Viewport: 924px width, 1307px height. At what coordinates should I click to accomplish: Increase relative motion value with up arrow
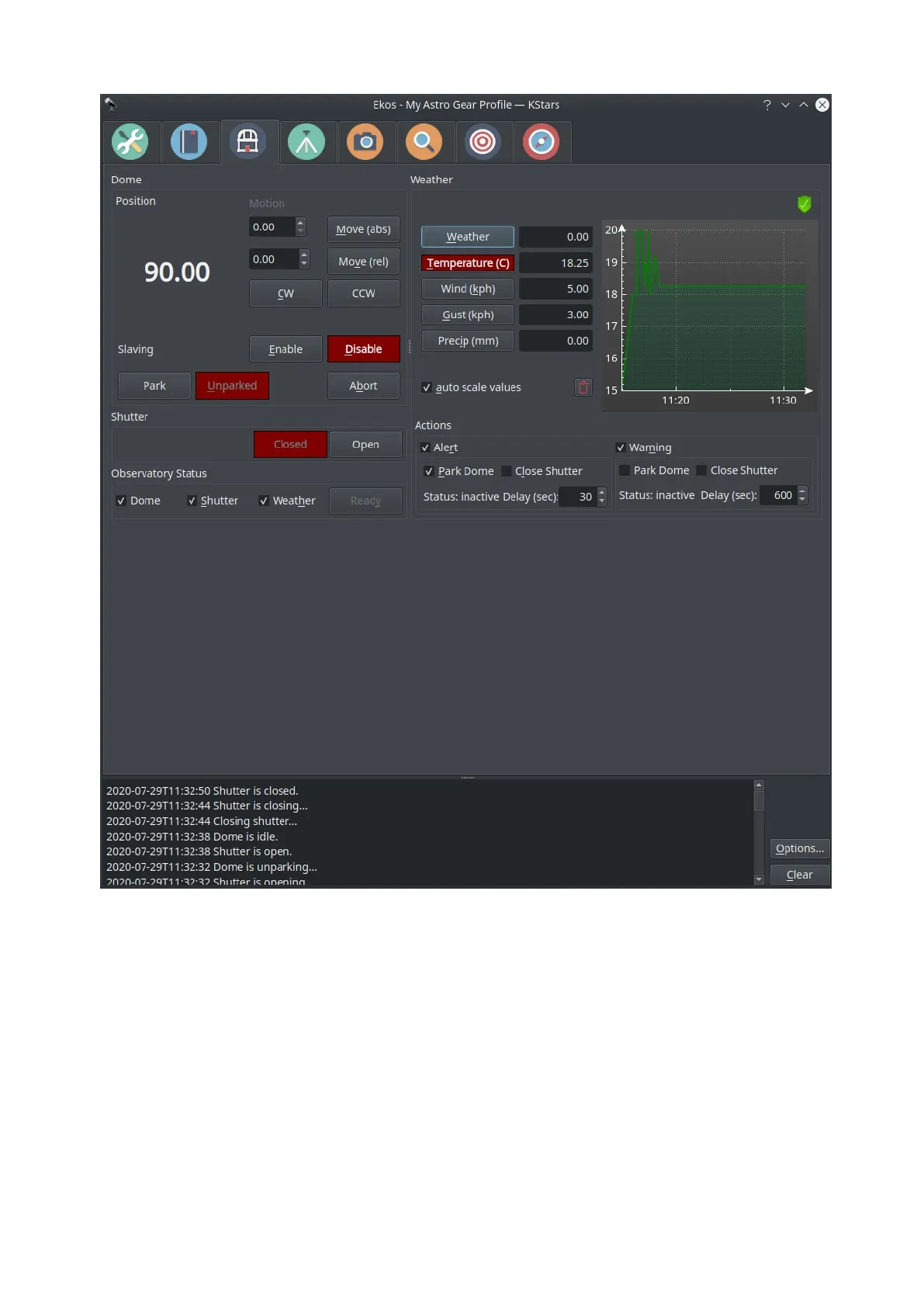(x=304, y=255)
